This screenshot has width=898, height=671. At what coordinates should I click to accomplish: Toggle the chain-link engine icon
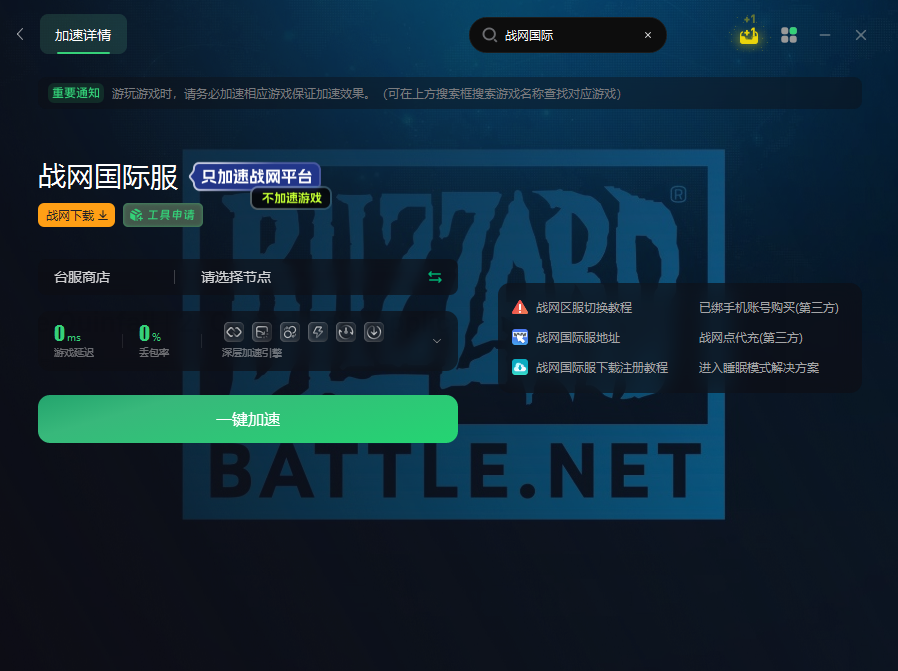(234, 331)
